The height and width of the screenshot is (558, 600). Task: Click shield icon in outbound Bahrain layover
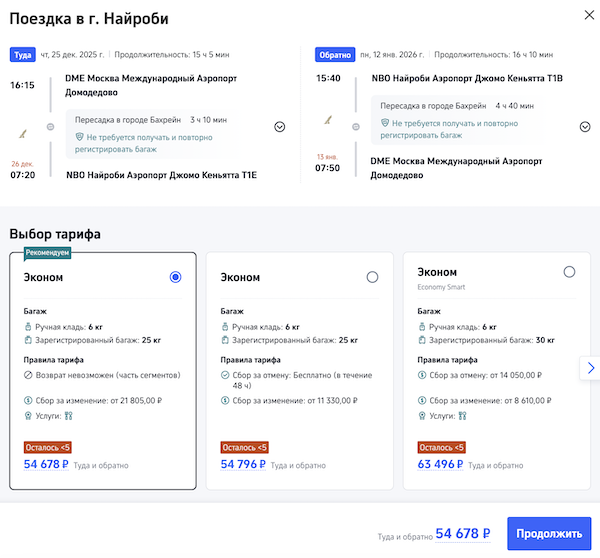[x=80, y=135]
